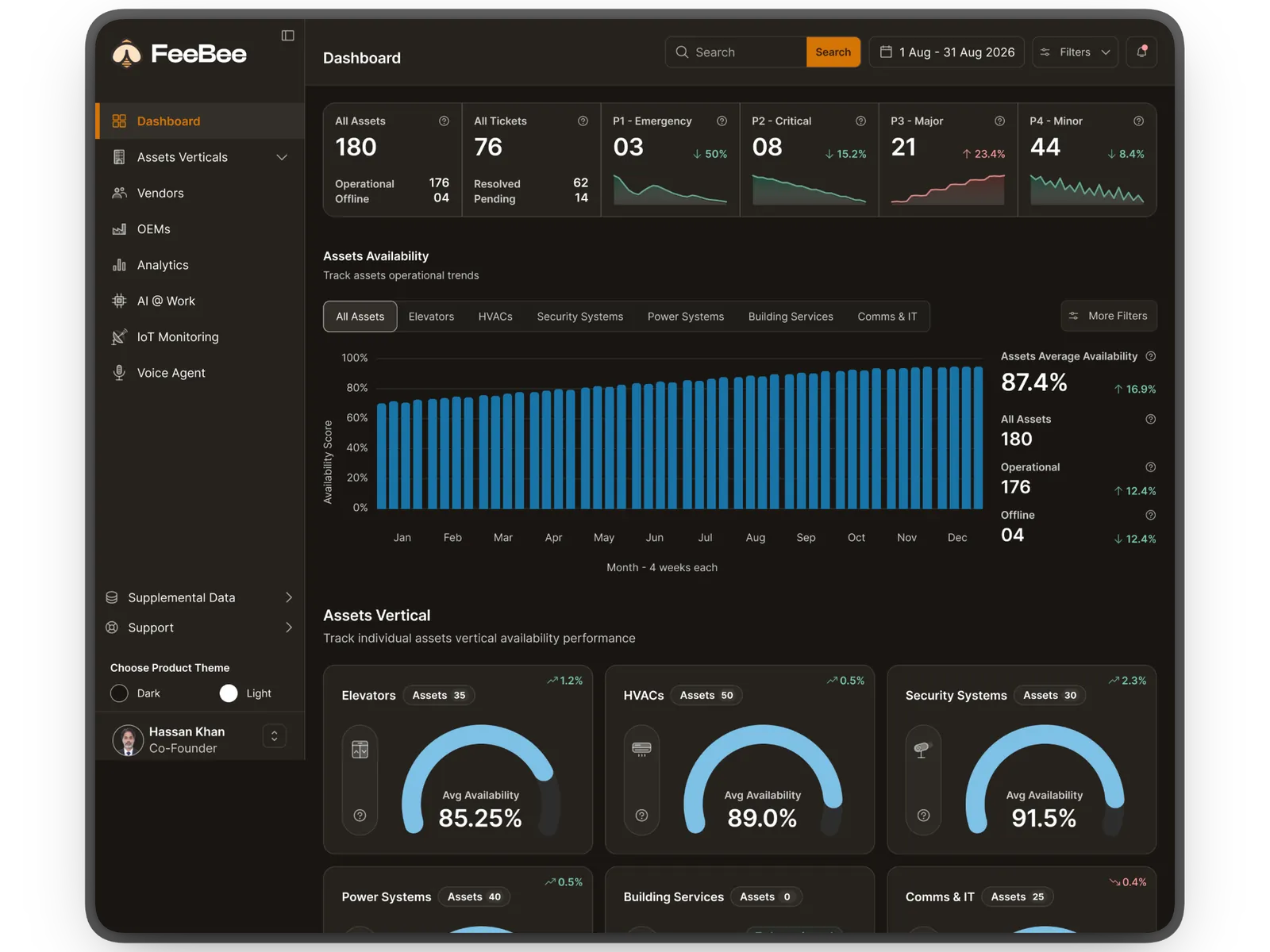Click the camera icon in Security Systems card
Image resolution: width=1270 pixels, height=952 pixels.
click(x=922, y=750)
